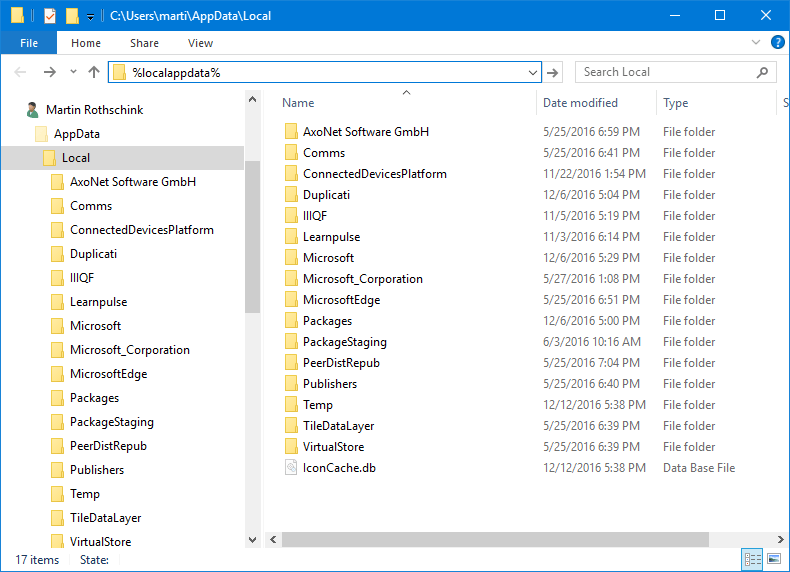Go forward with the Forward arrow
This screenshot has width=790, height=572.
click(x=49, y=73)
